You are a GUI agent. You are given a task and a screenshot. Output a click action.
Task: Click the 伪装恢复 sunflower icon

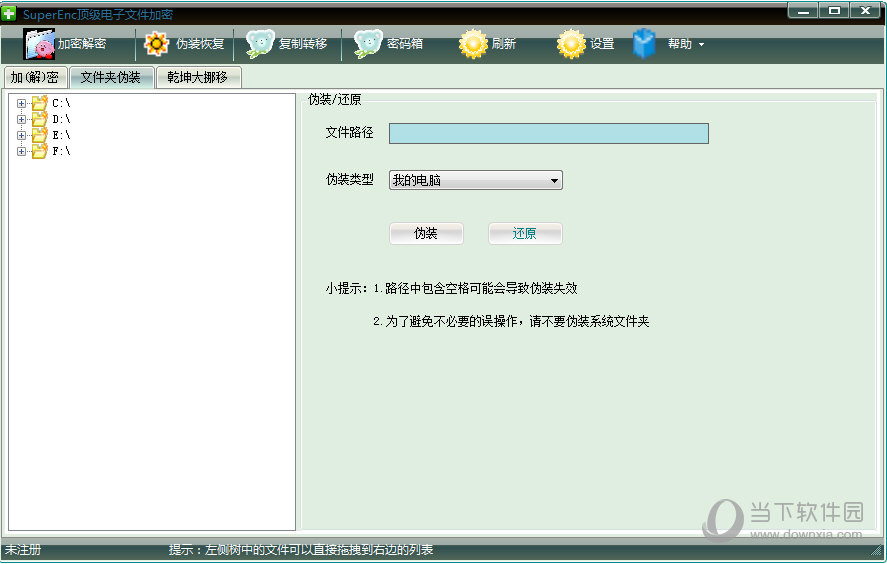(156, 44)
